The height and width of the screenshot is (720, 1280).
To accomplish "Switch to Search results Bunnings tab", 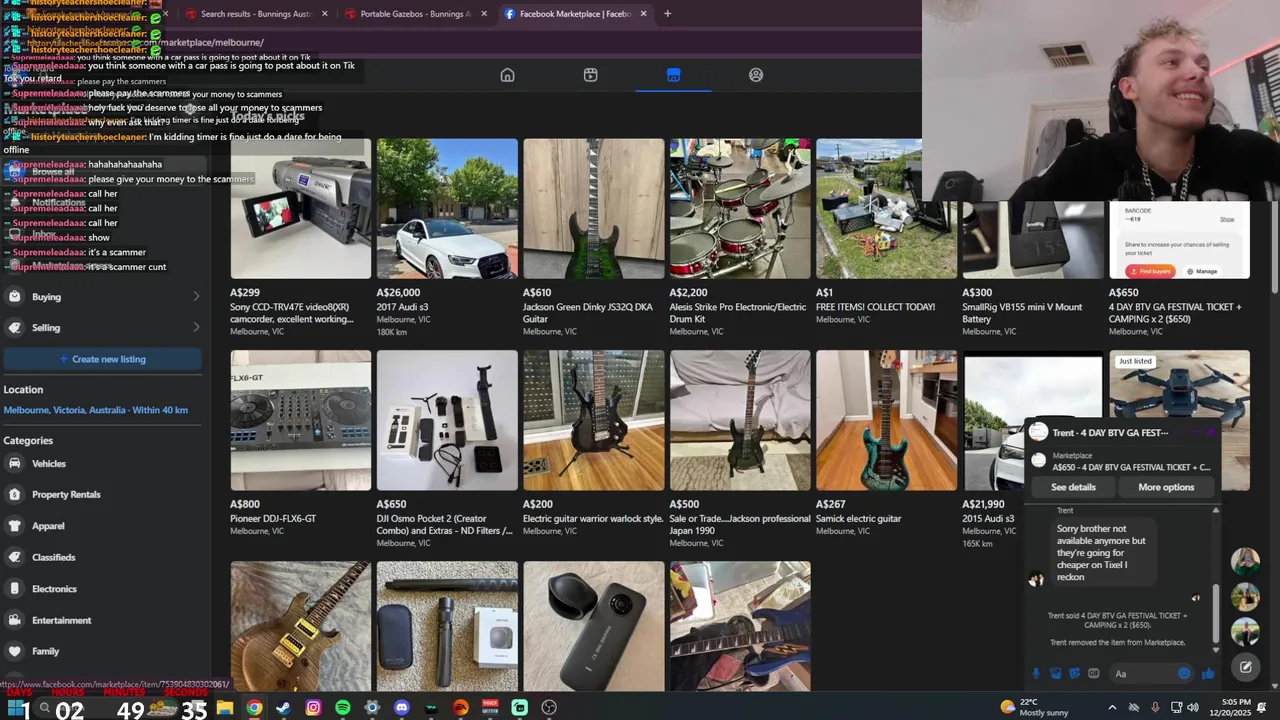I will (256, 14).
